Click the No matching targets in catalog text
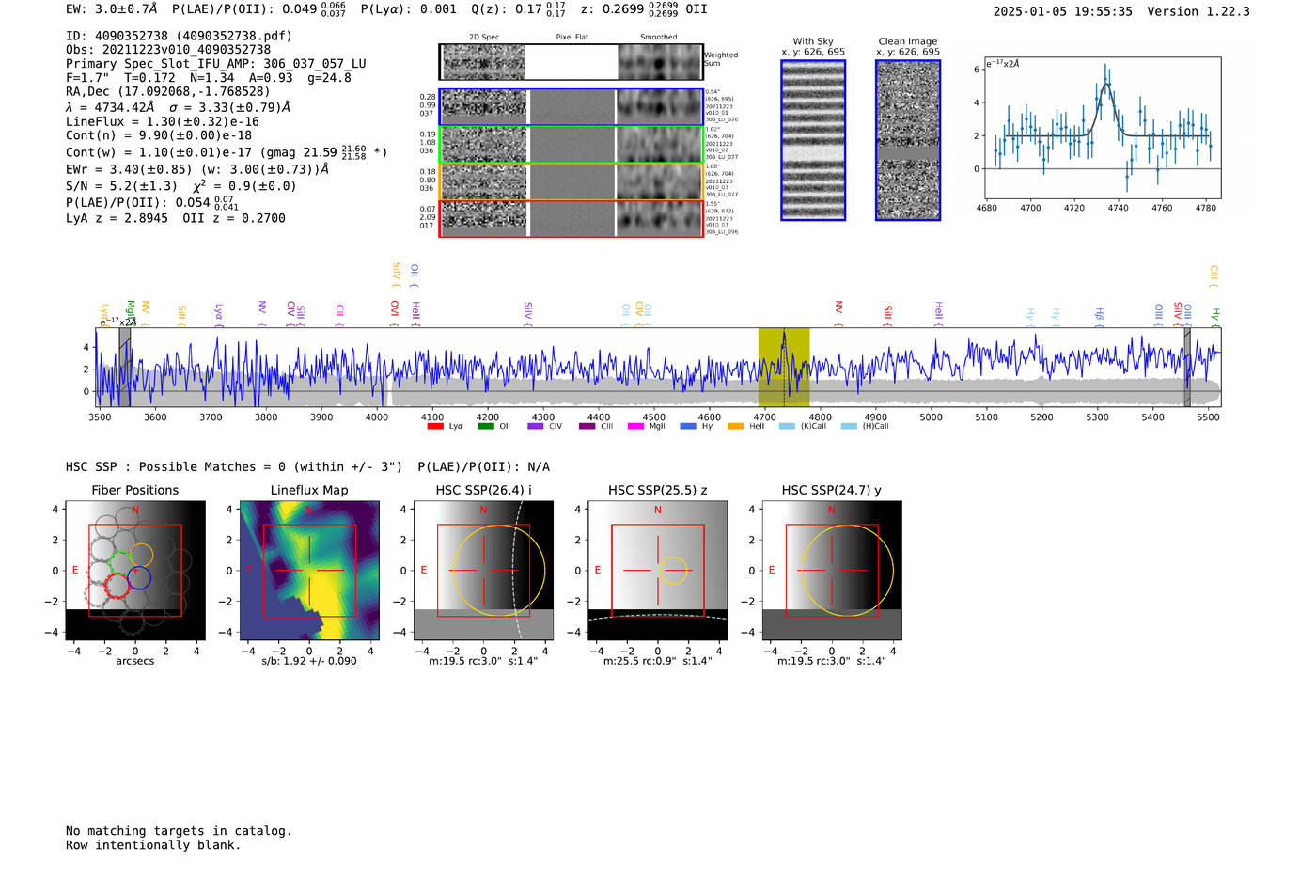This screenshot has height=896, width=1316. tap(179, 831)
